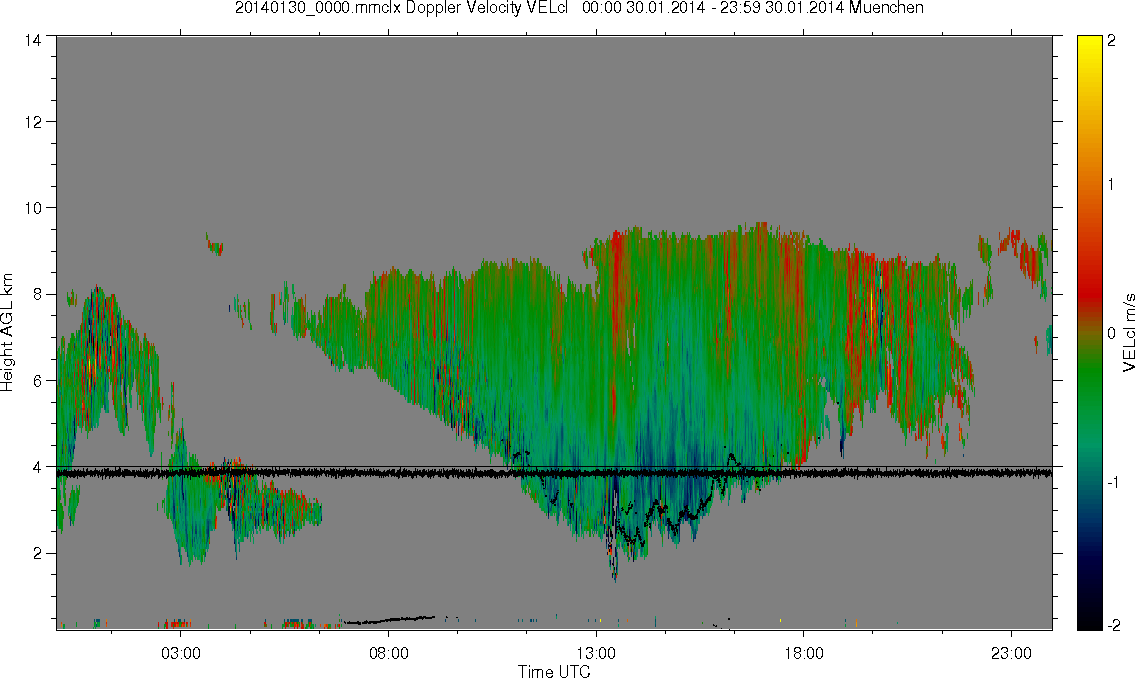Click the "Time UTC" x-axis label
This screenshot has width=1135, height=678.
pyautogui.click(x=554, y=671)
